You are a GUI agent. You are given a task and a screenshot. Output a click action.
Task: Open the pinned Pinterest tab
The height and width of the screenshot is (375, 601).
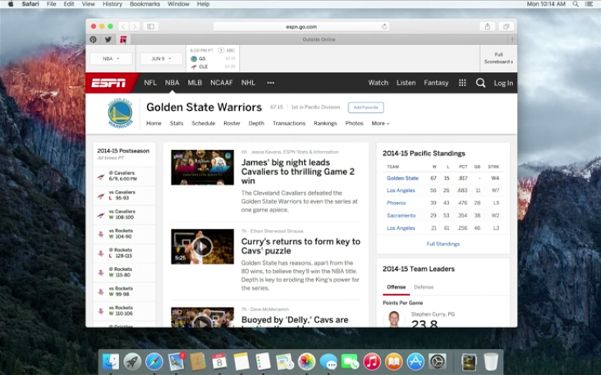(93, 39)
